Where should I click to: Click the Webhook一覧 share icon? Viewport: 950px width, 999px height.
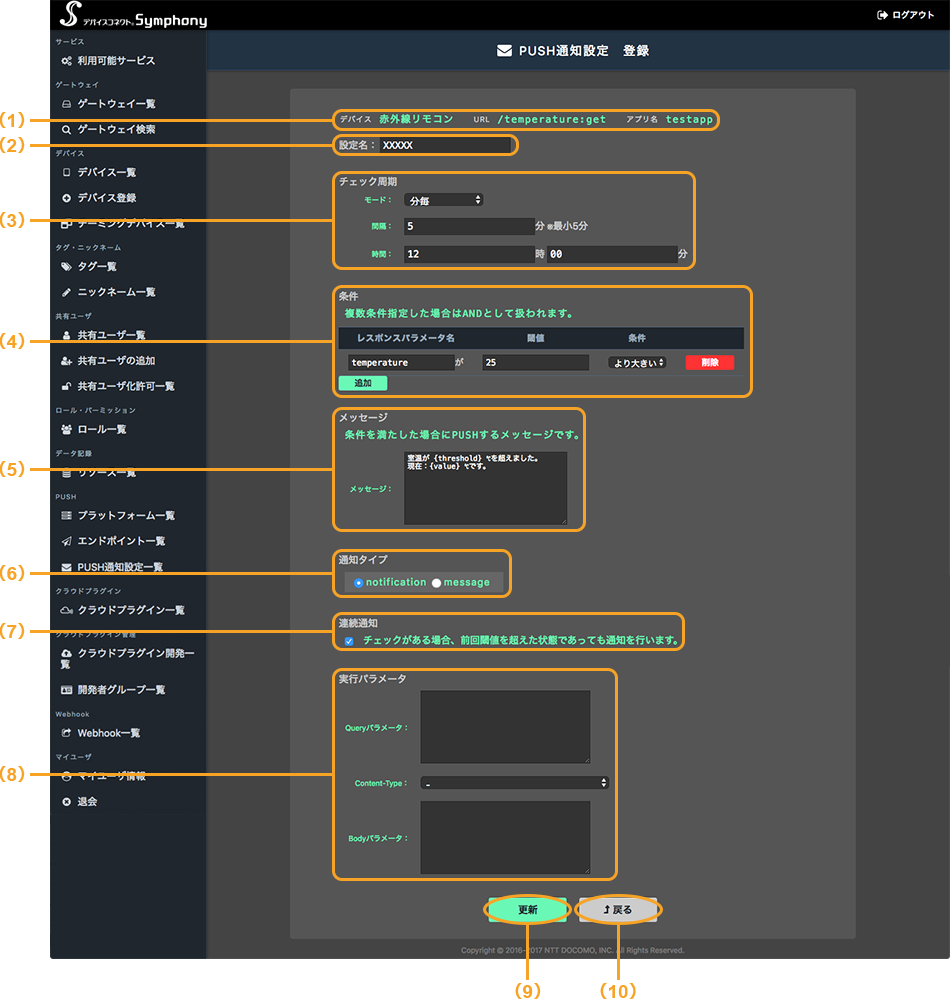point(66,733)
